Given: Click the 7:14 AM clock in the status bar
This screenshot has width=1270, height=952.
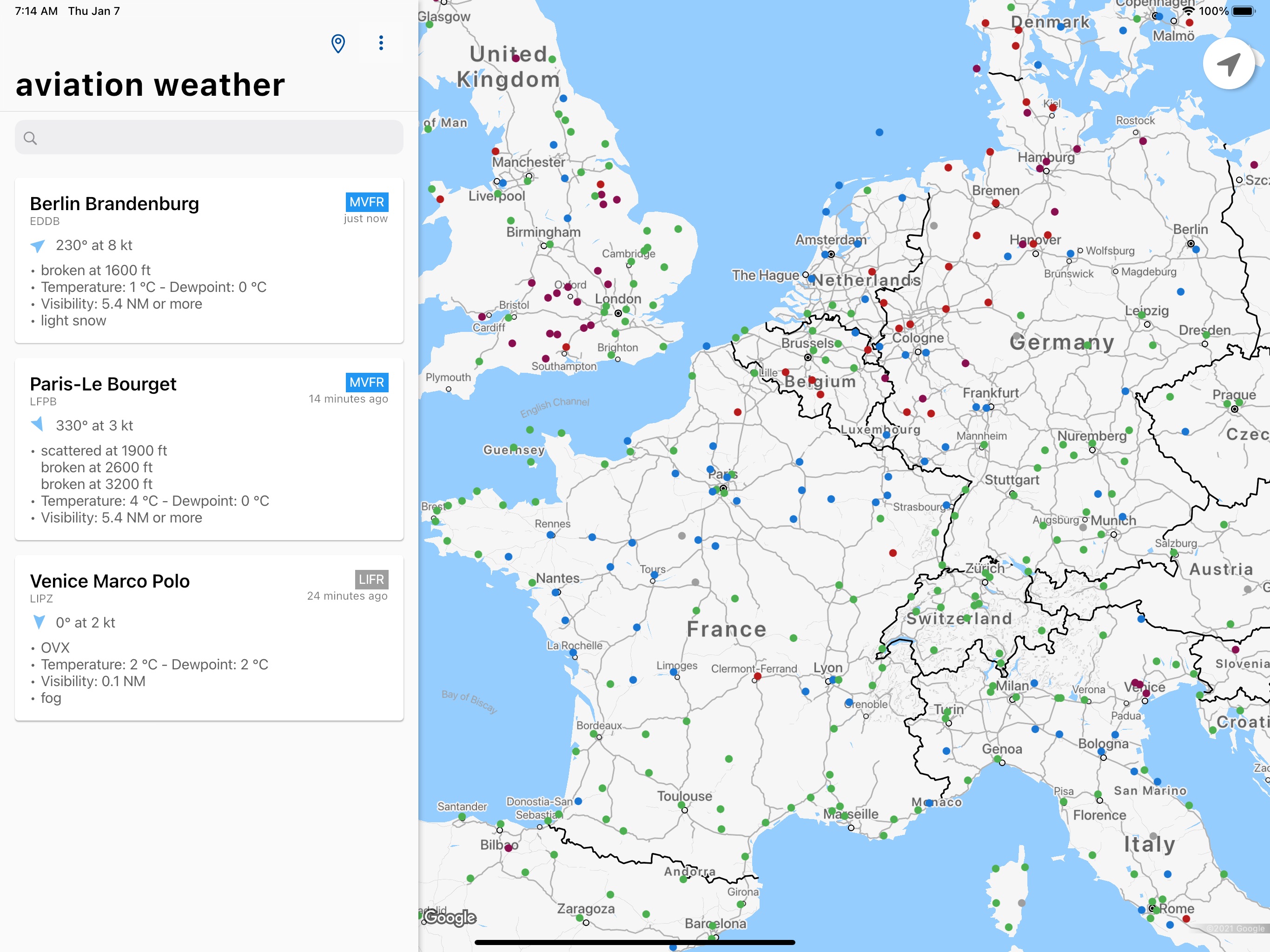Looking at the screenshot, I should 36,11.
